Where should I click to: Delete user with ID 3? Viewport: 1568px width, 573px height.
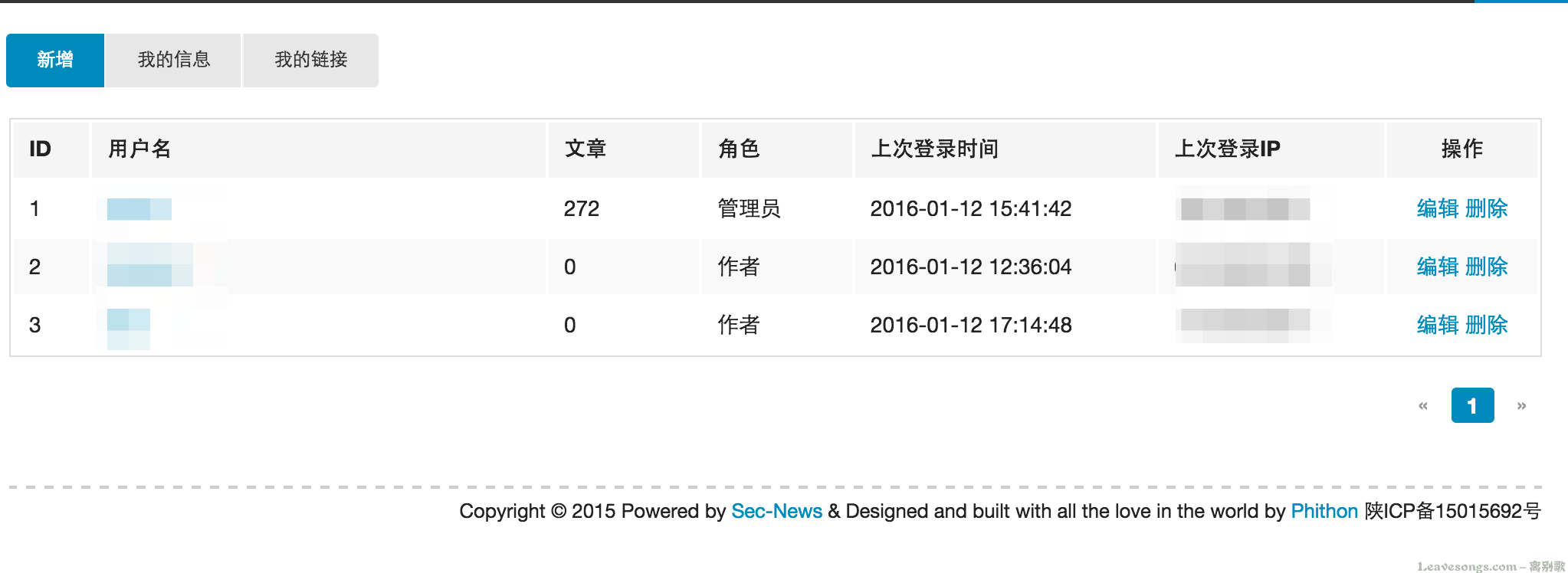tap(1487, 325)
